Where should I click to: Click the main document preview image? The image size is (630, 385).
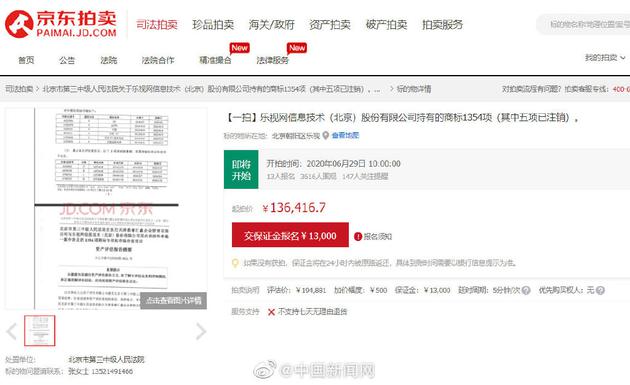[x=106, y=208]
